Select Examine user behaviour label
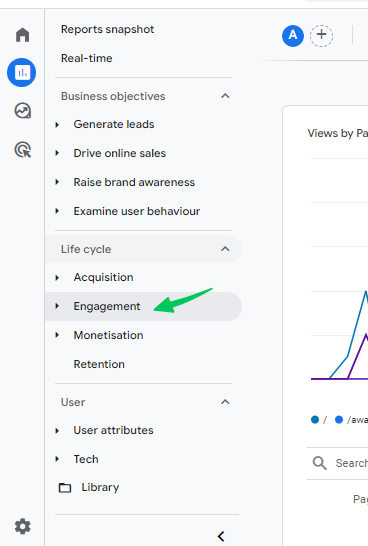Screen dimensions: 368x546 point(136,211)
